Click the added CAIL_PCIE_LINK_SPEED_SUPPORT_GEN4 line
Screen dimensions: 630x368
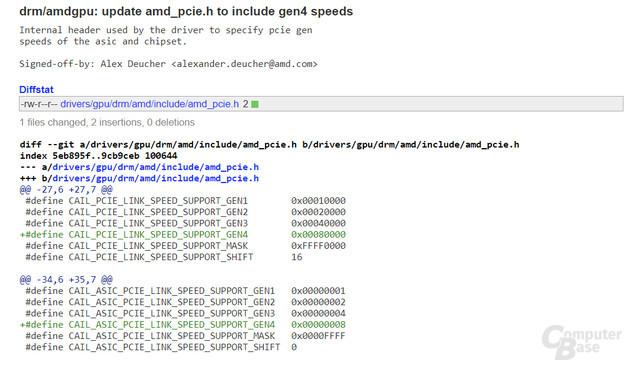tap(183, 235)
